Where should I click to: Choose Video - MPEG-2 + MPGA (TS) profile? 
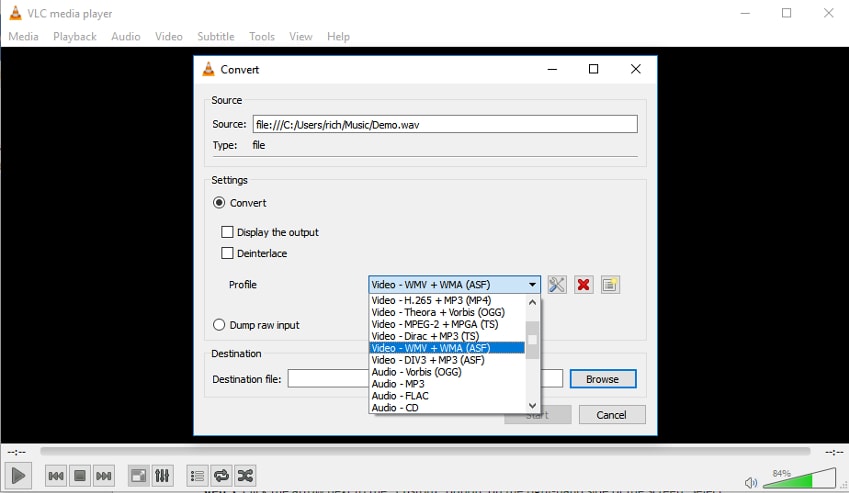447,324
